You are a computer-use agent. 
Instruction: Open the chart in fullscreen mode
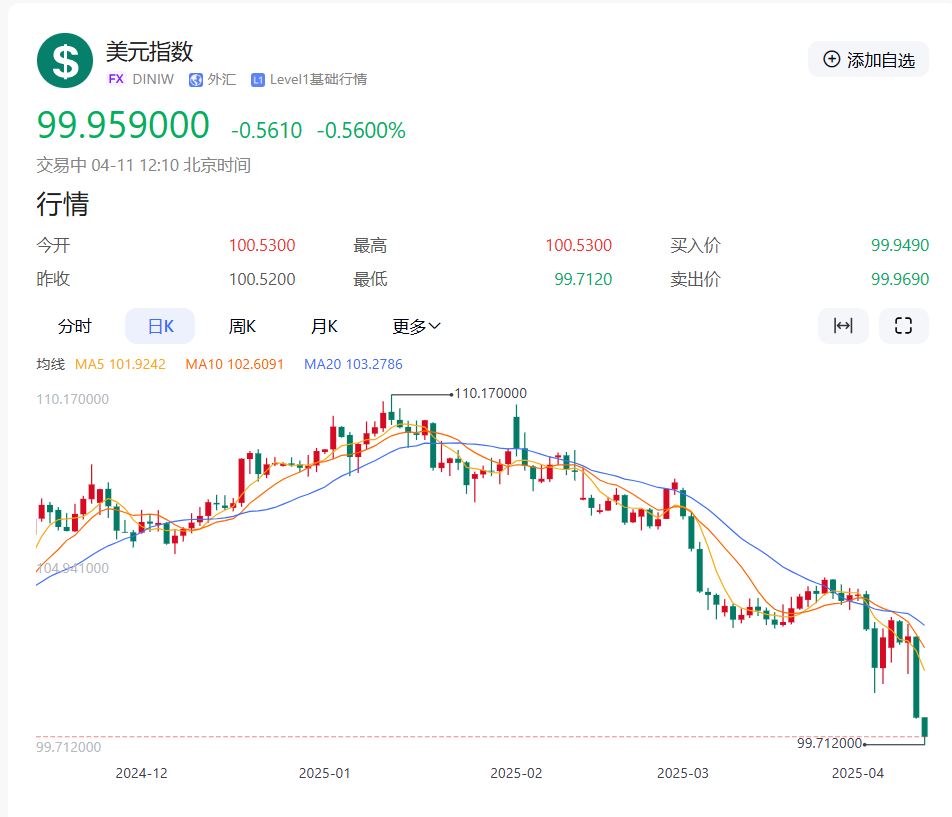pos(904,326)
